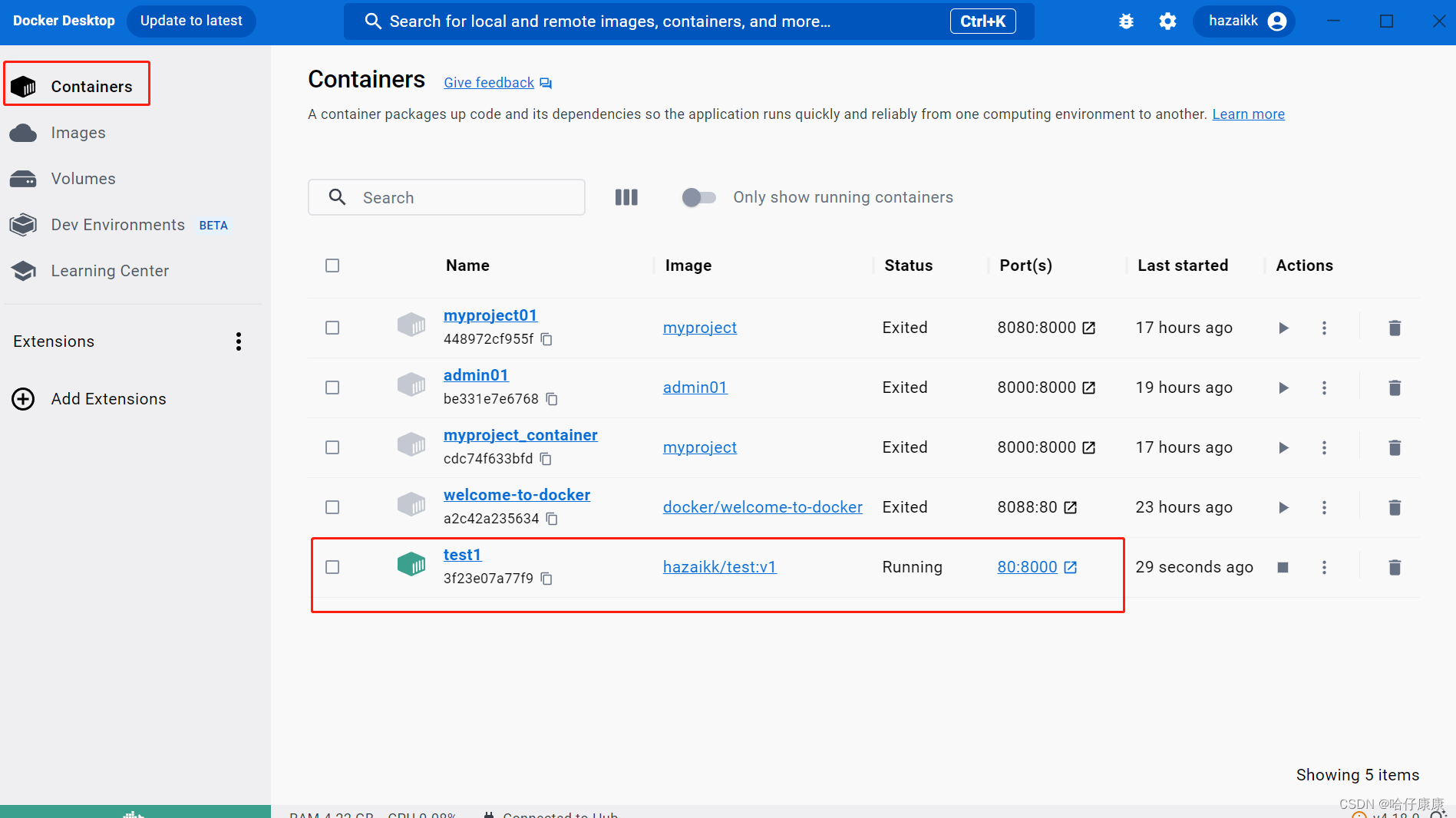Open the test1 container link
The width and height of the screenshot is (1456, 818).
coord(462,555)
